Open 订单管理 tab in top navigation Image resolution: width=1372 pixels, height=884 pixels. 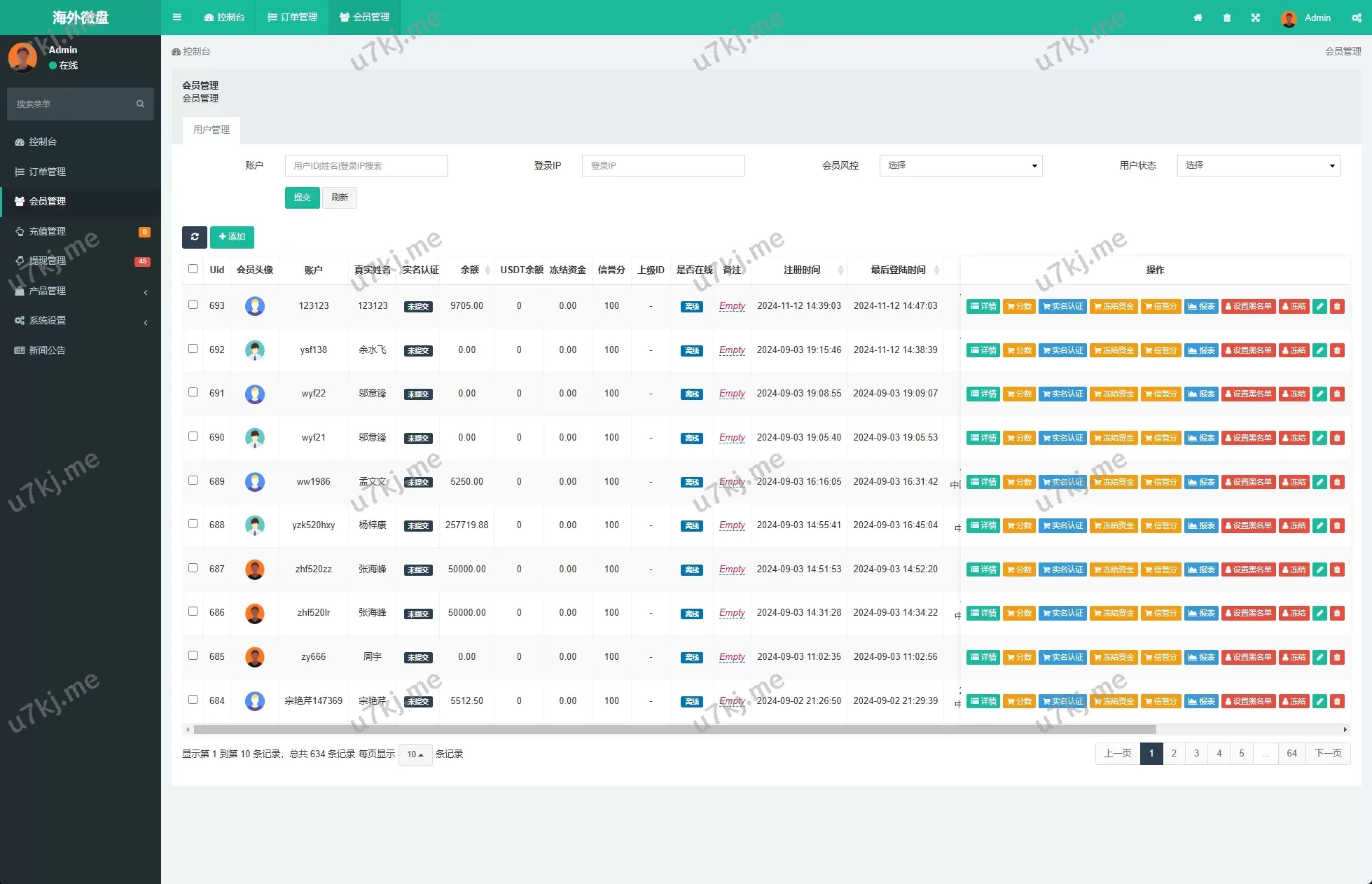click(x=293, y=18)
